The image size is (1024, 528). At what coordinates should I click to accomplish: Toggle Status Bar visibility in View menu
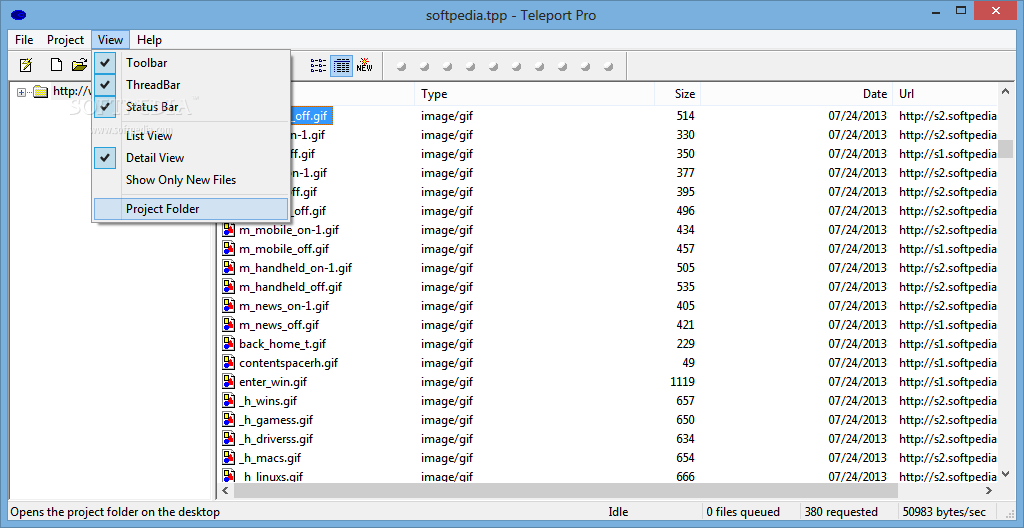pyautogui.click(x=190, y=107)
